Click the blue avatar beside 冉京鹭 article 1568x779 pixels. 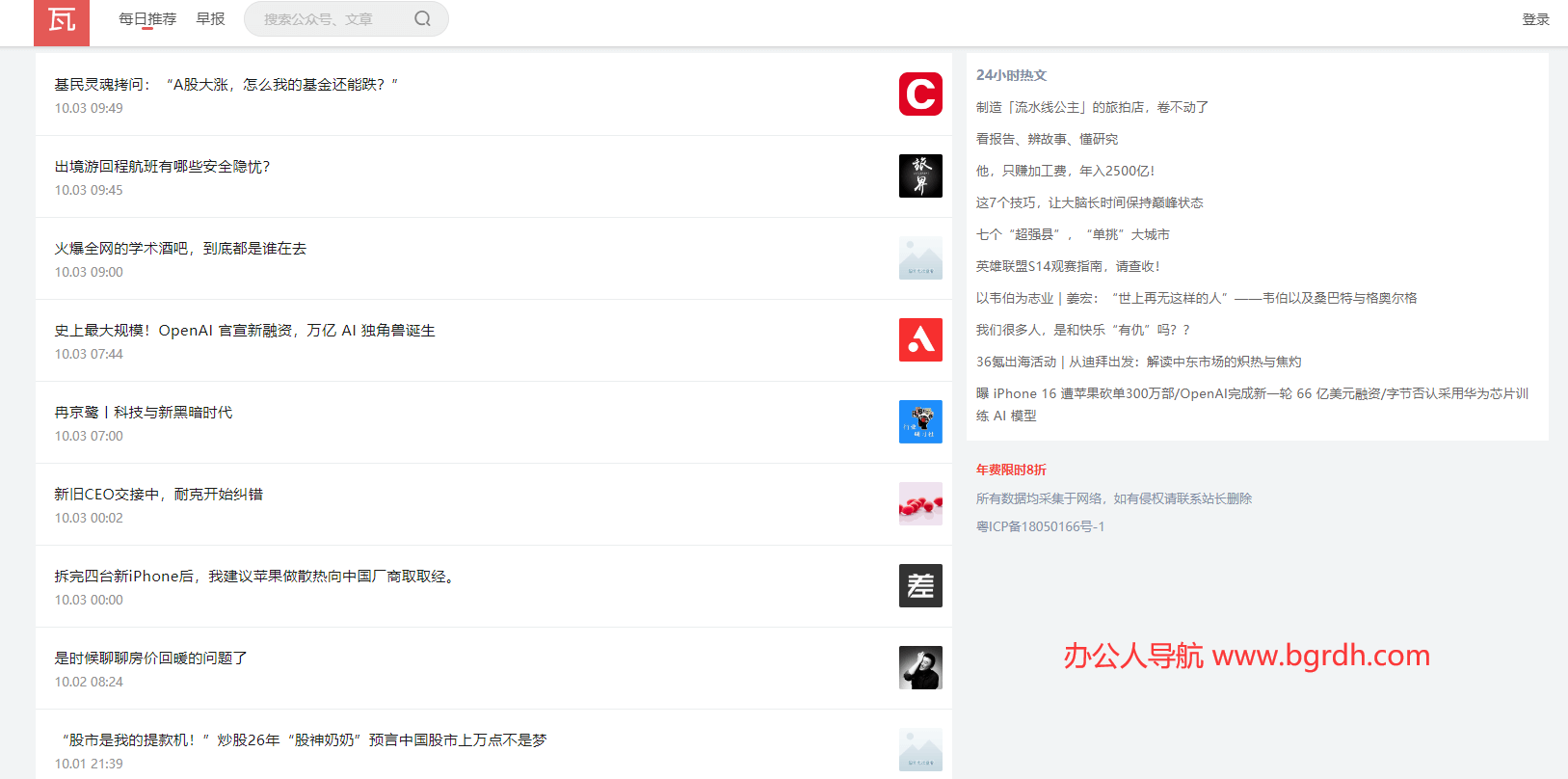920,422
